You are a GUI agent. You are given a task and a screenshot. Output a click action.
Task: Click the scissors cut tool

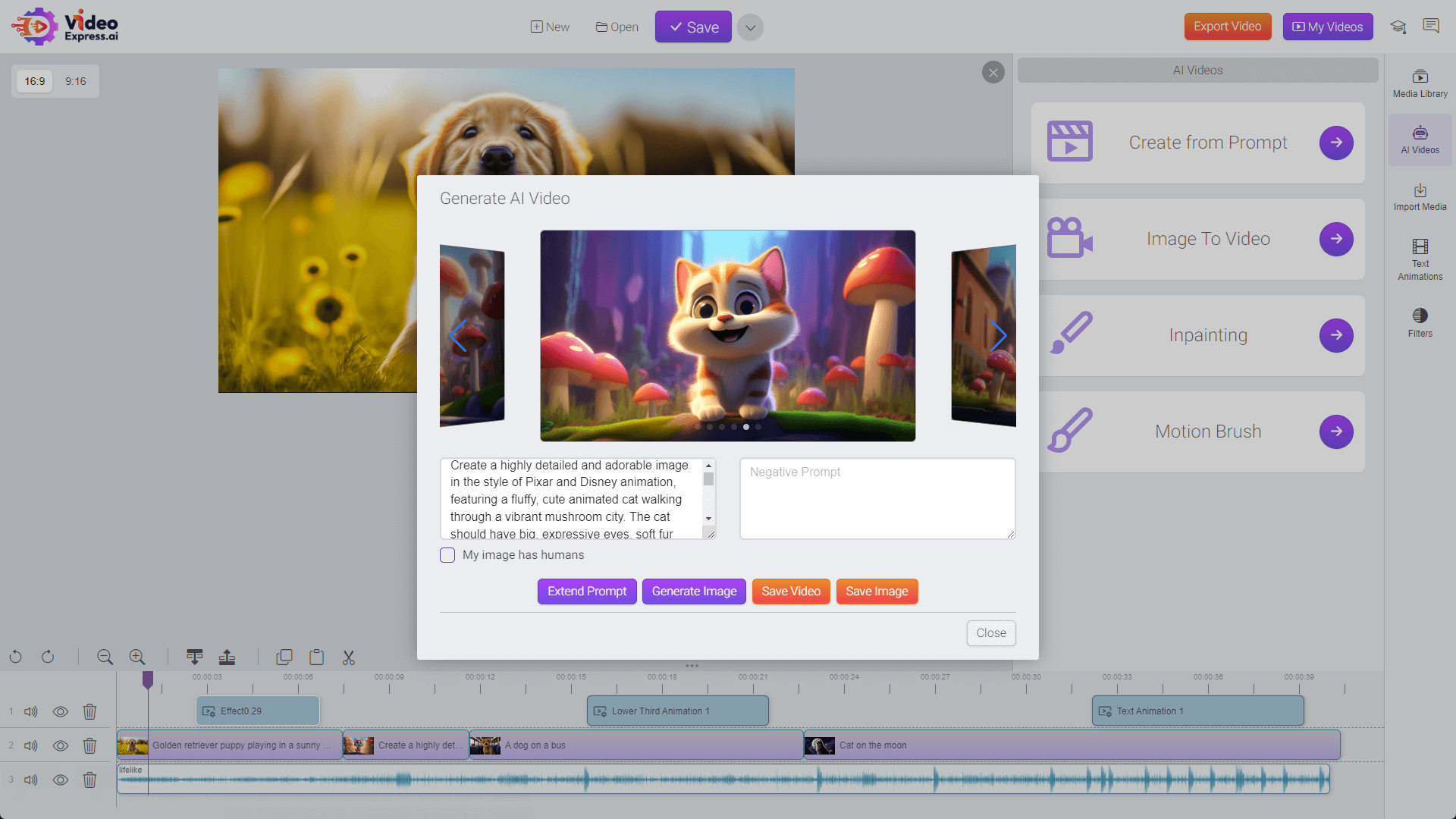(348, 657)
